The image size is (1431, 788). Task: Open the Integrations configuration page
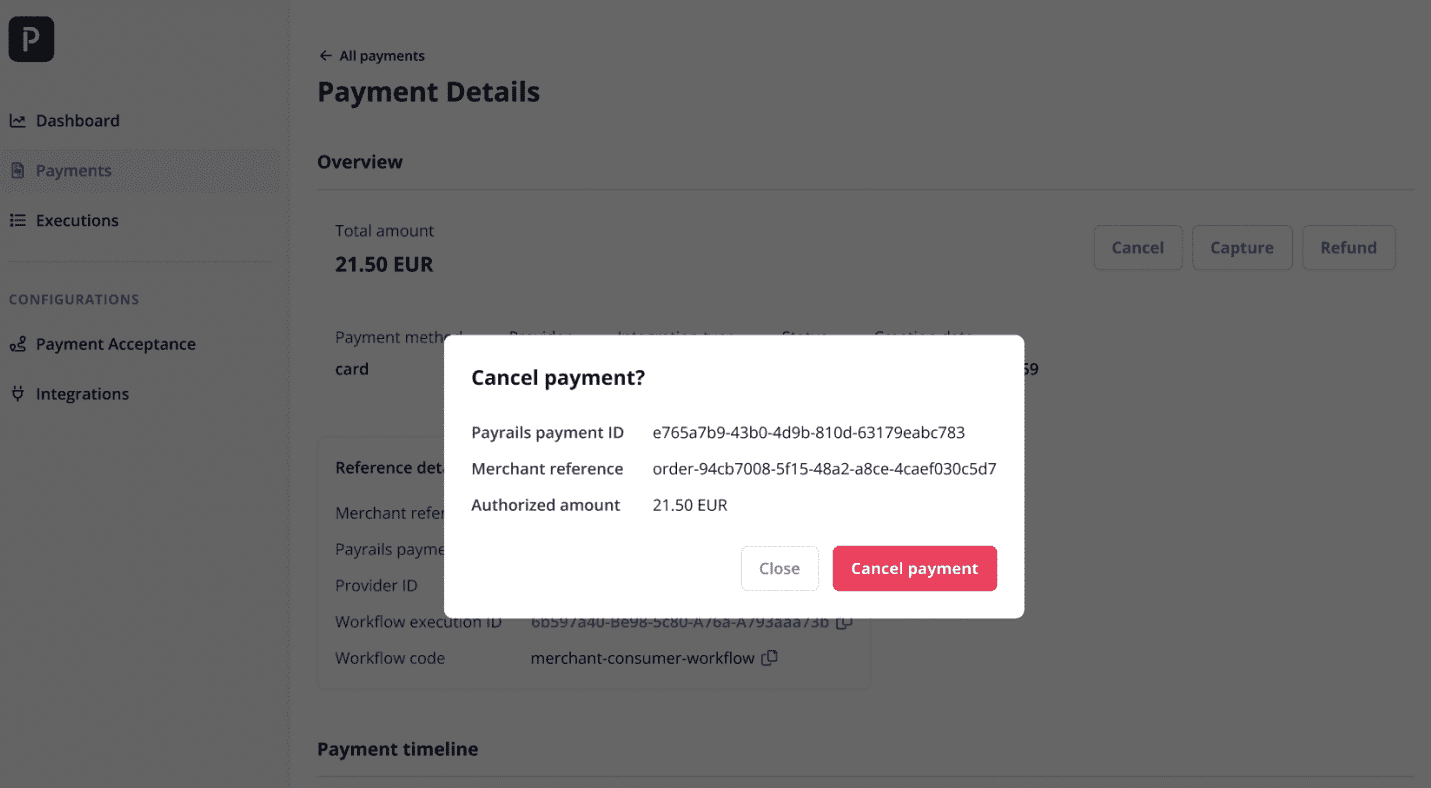(x=82, y=394)
